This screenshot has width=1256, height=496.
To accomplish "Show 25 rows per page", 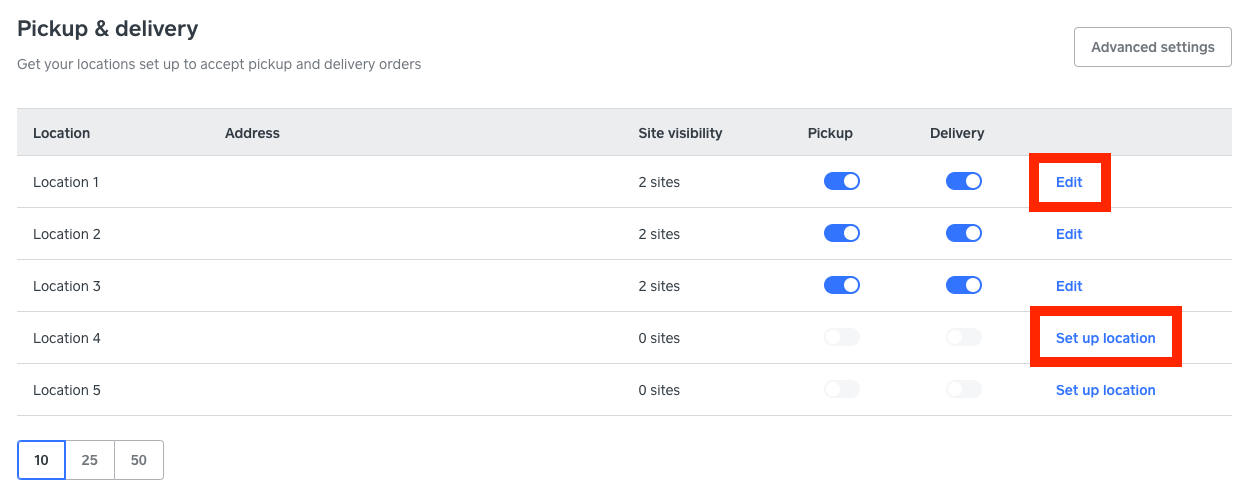I will tap(90, 460).
